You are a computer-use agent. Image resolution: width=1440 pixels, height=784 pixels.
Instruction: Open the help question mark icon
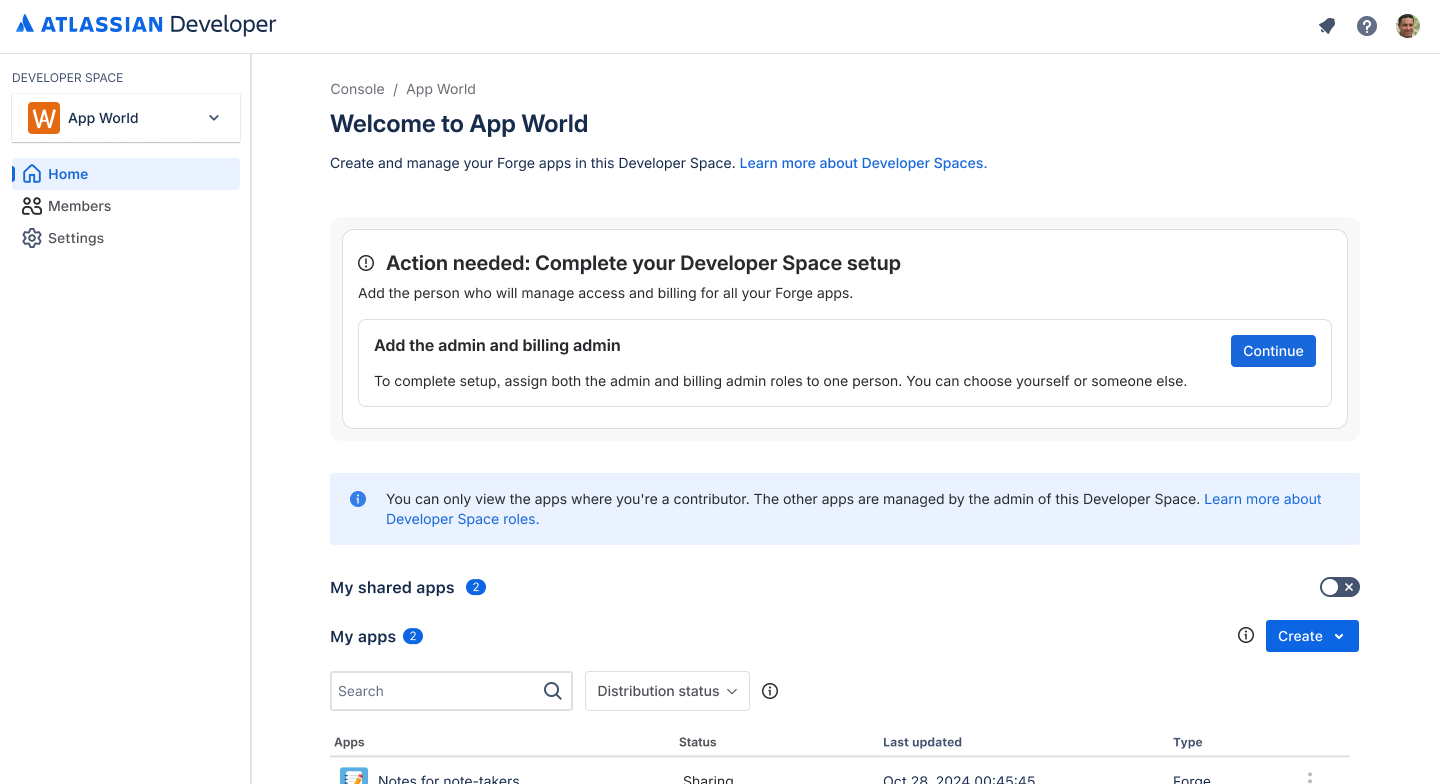[1367, 26]
